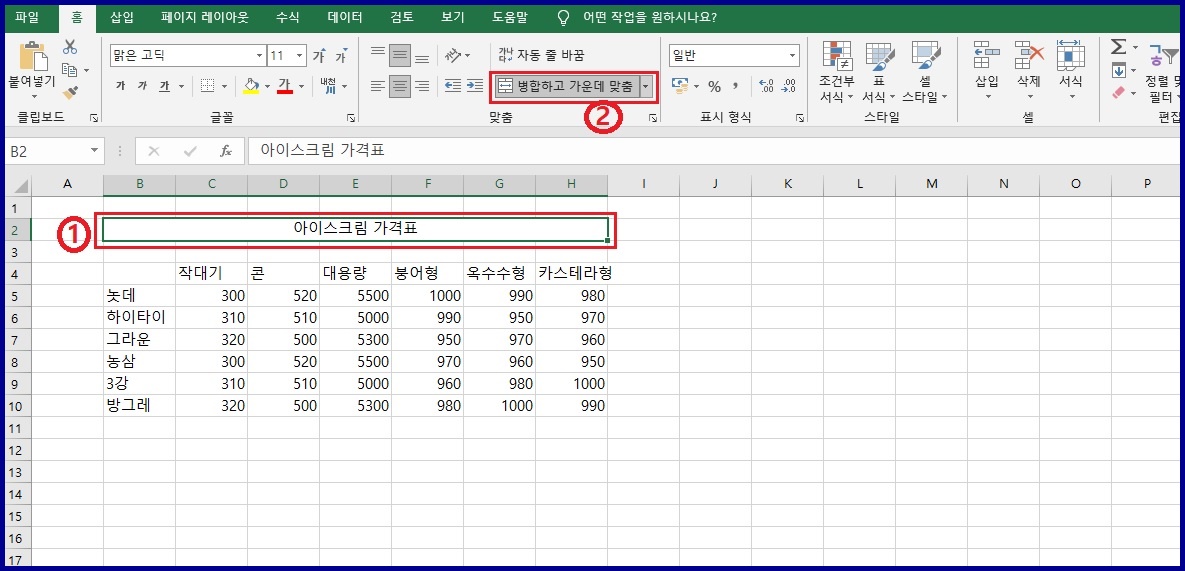Click the accounting number format icon
The width and height of the screenshot is (1185, 571).
[x=680, y=86]
